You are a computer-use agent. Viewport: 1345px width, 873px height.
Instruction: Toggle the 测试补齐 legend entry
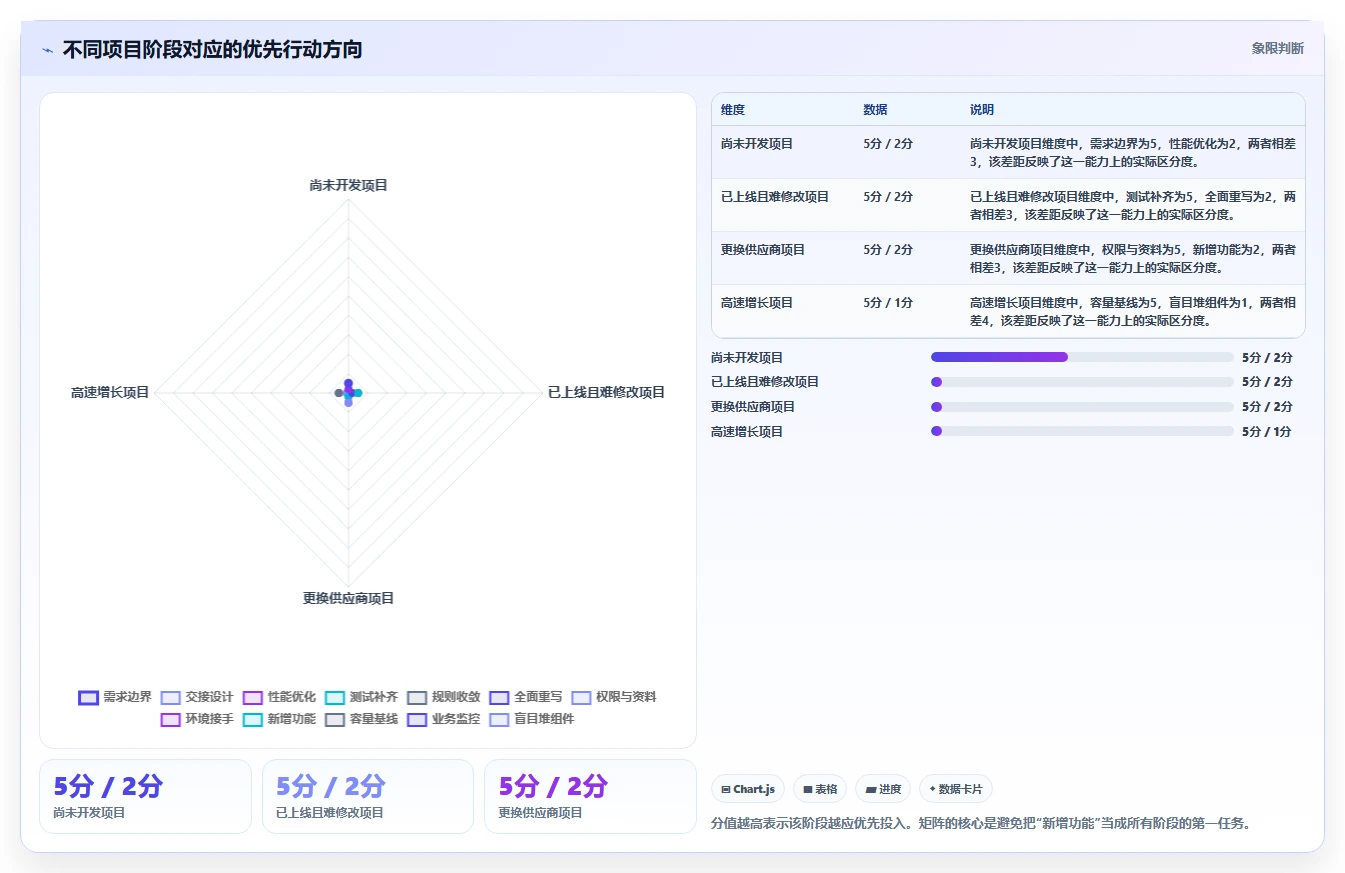pos(362,697)
